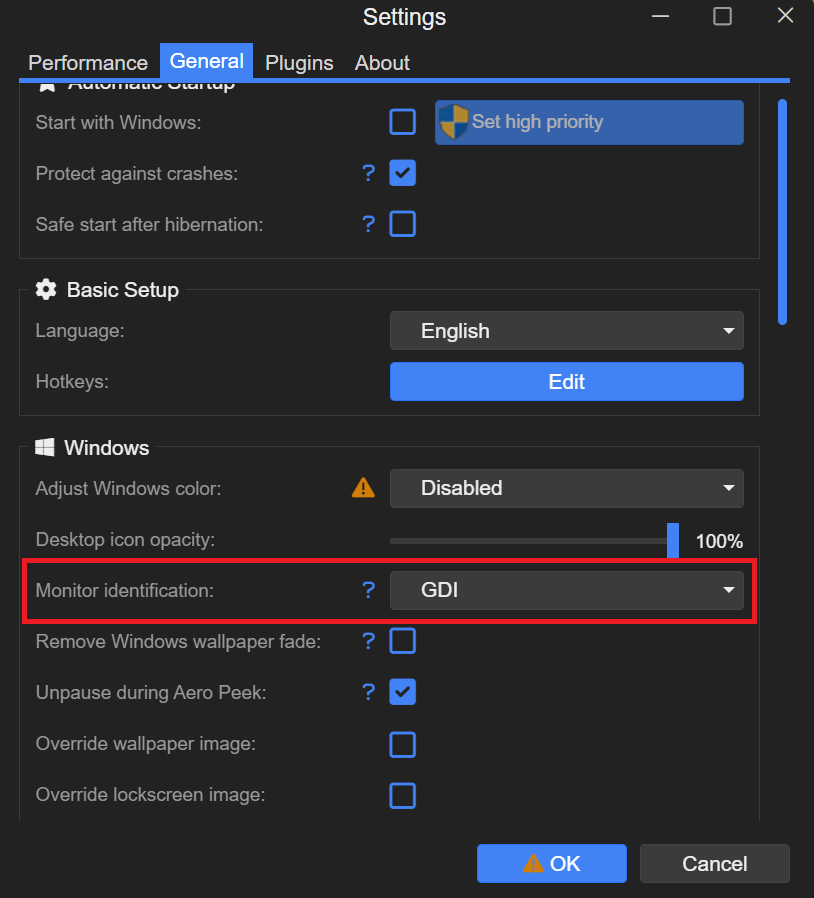Open Monitor identification GDI dropdown
Image resolution: width=814 pixels, height=898 pixels.
566,590
